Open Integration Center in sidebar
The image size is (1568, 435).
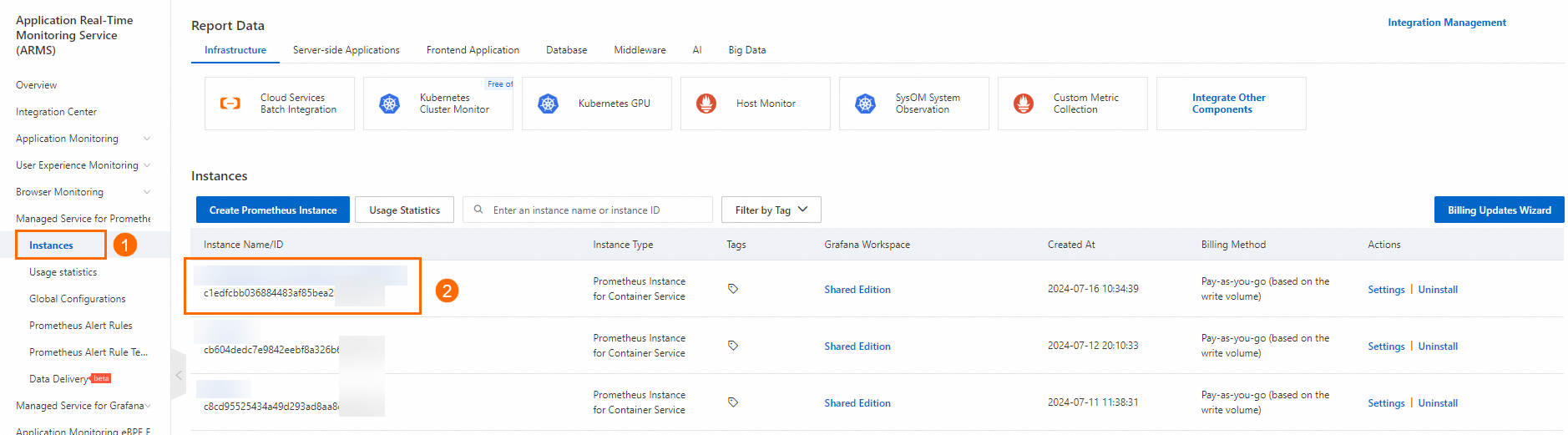(56, 112)
